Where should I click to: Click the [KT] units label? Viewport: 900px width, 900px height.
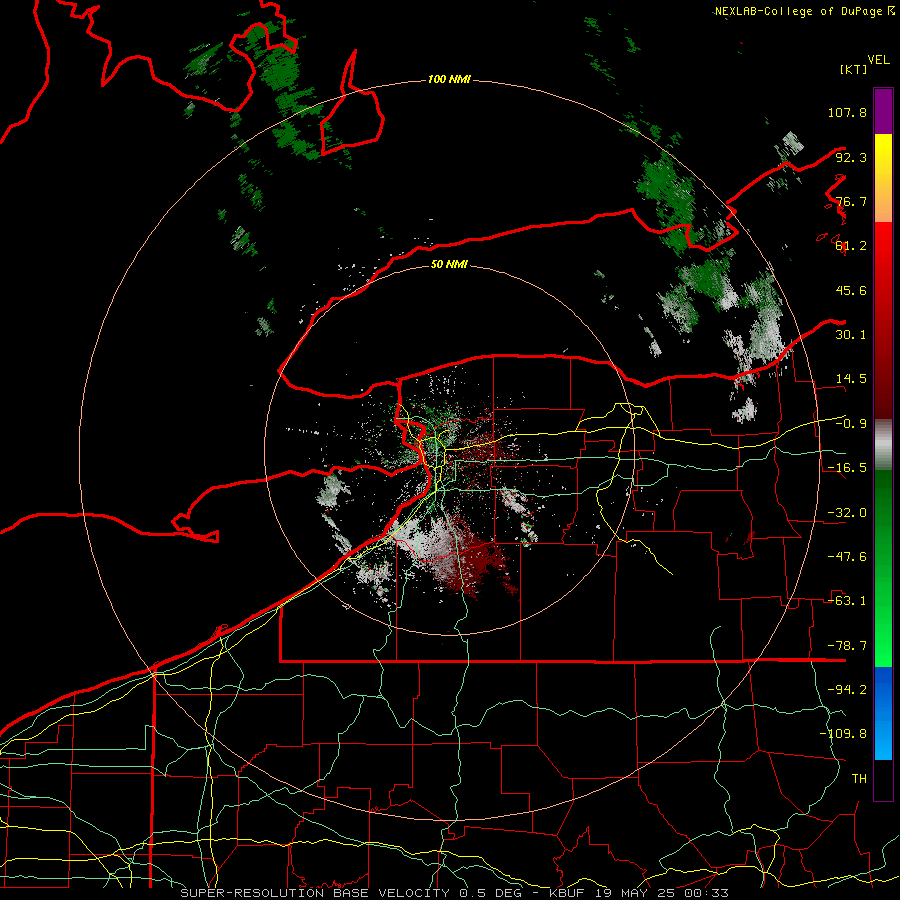click(x=853, y=69)
